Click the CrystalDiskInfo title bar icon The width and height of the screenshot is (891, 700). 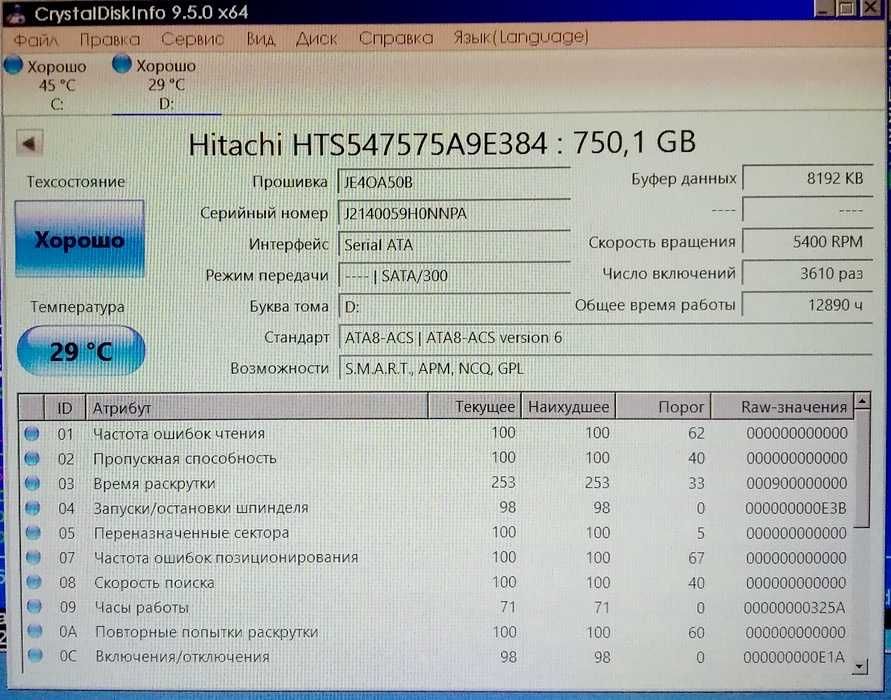(15, 14)
